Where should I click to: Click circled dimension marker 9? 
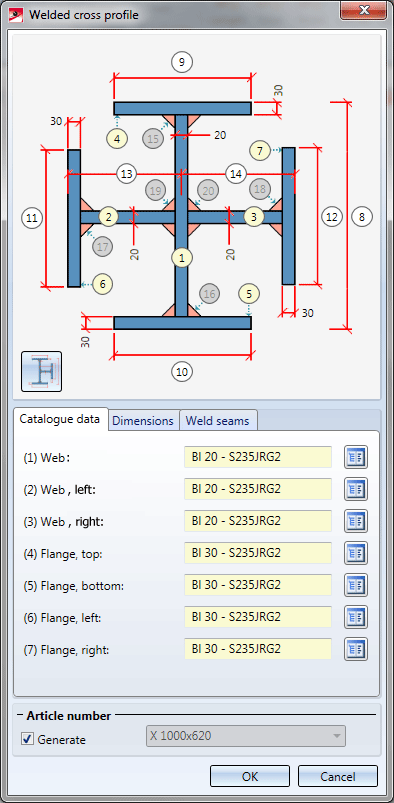pyautogui.click(x=182, y=62)
